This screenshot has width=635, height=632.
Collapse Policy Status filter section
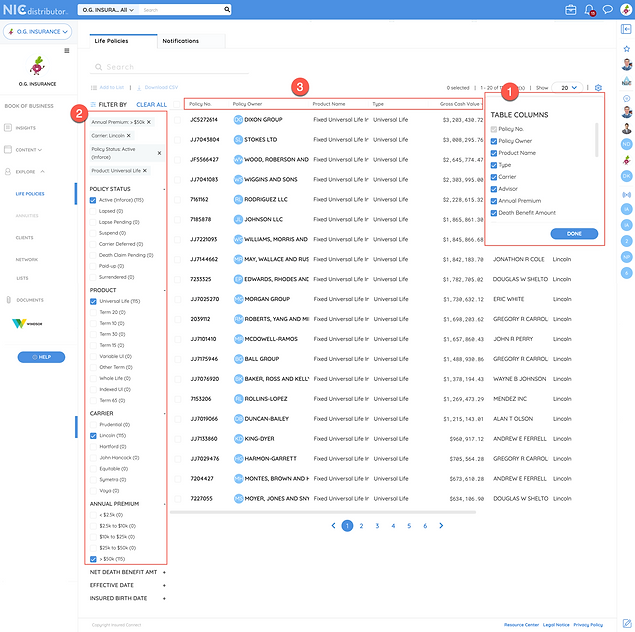(164, 189)
